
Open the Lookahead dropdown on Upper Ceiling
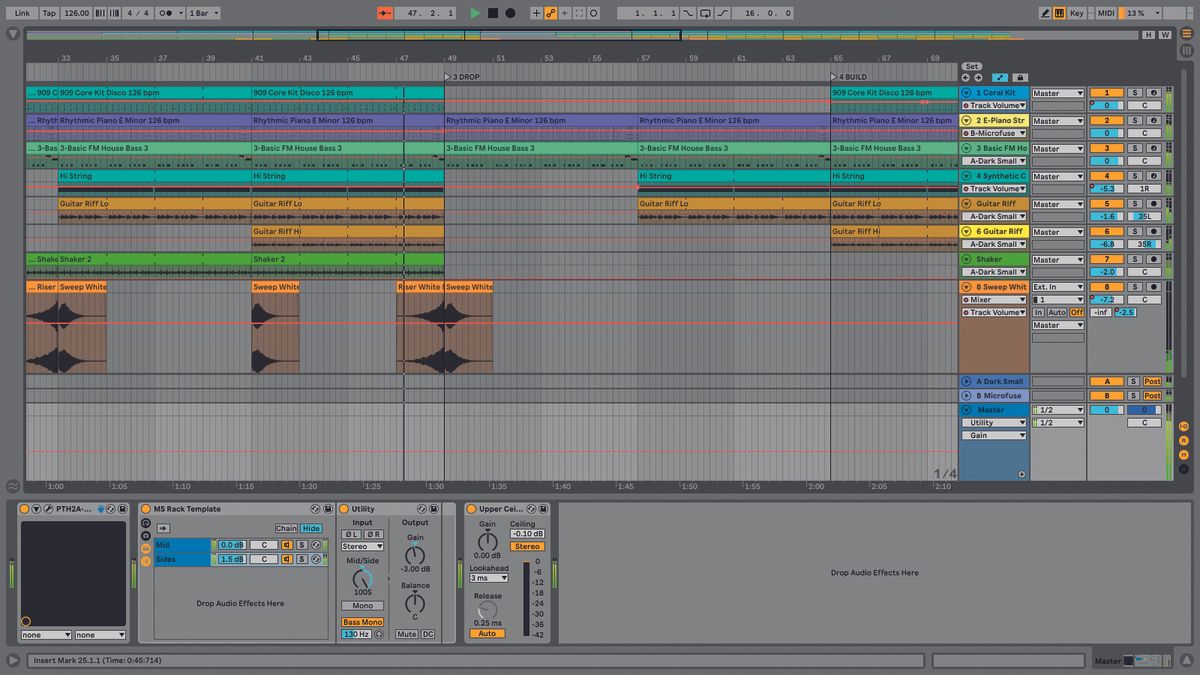pyautogui.click(x=489, y=578)
